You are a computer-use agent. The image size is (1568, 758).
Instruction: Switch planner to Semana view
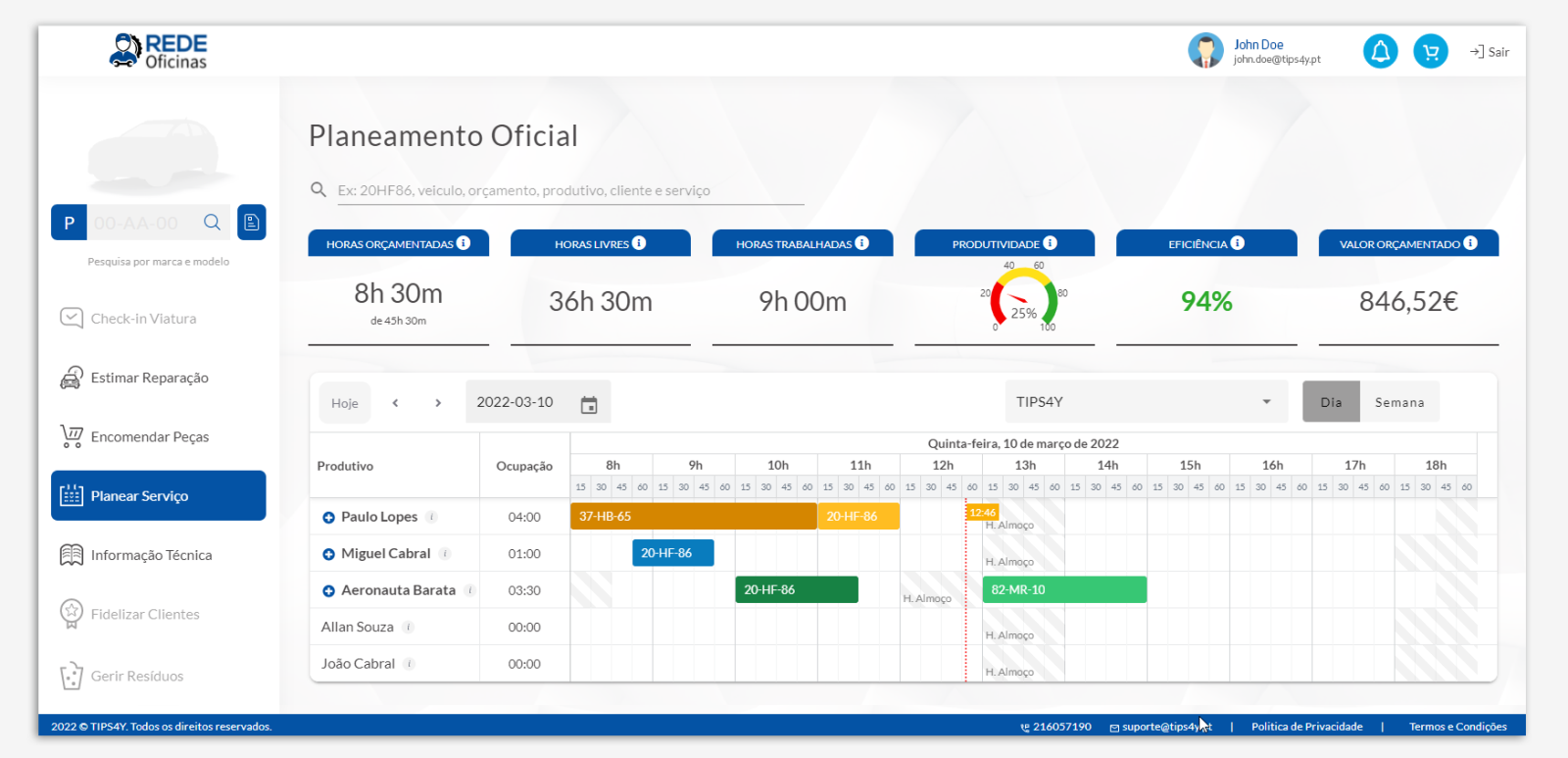[1398, 402]
